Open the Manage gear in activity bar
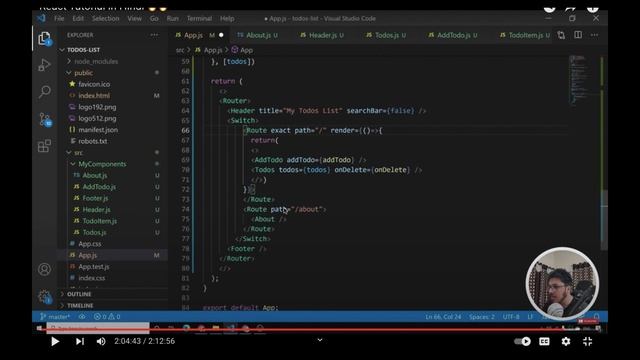The height and width of the screenshot is (360, 640). click(44, 296)
